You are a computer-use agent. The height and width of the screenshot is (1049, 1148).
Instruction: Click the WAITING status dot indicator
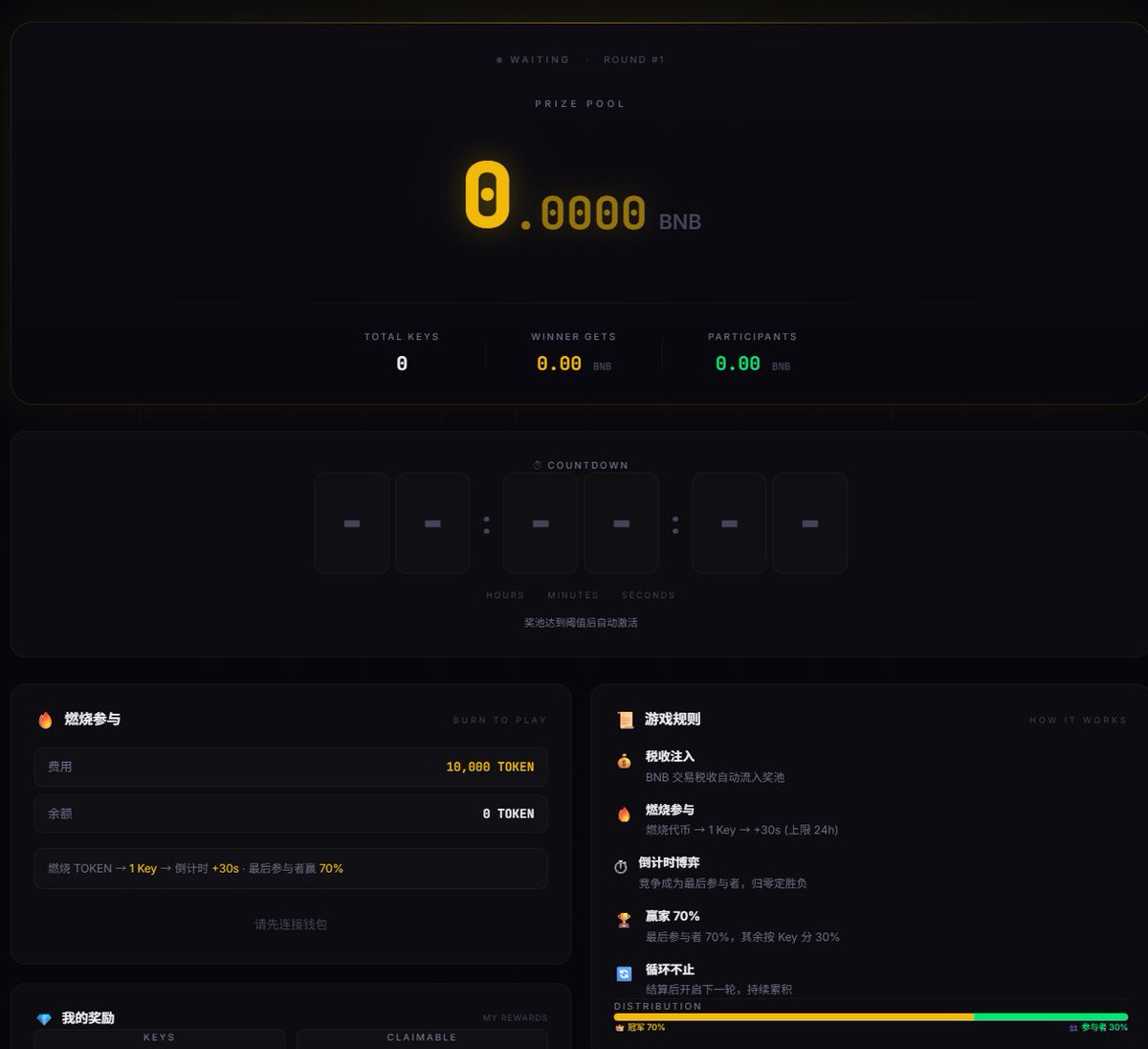pos(499,60)
